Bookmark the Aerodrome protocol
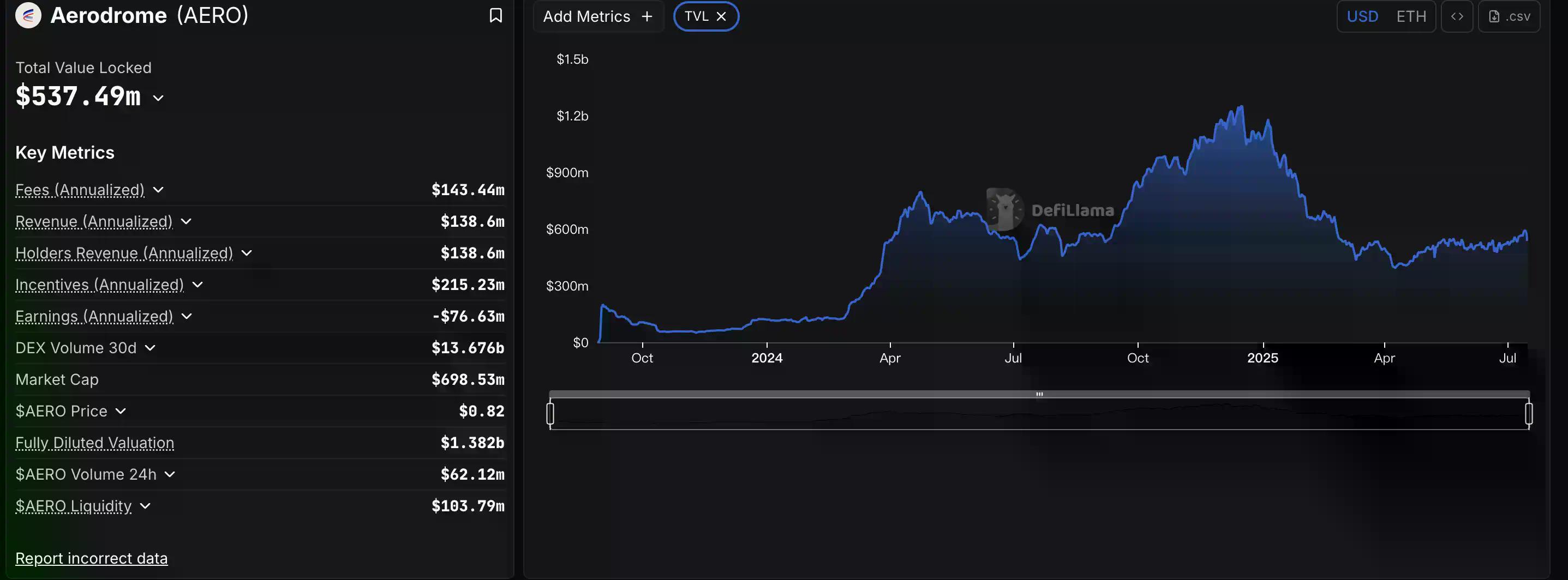 click(x=495, y=15)
